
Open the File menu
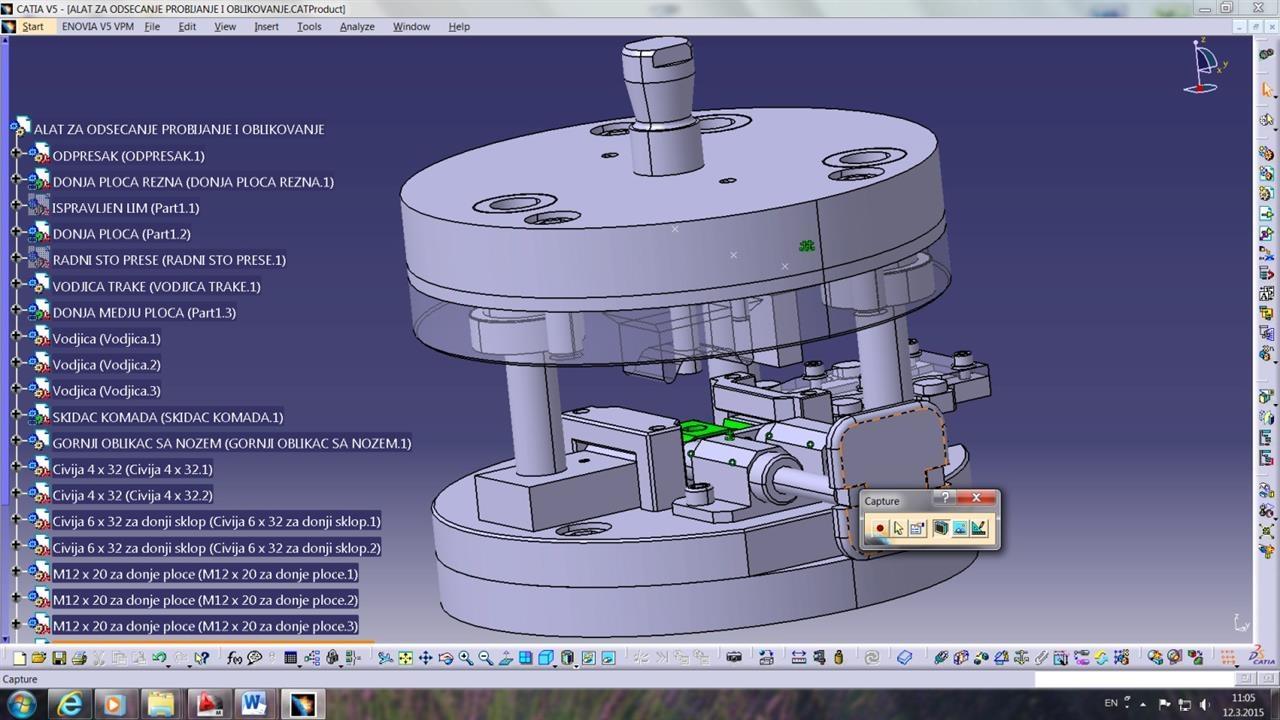(x=152, y=26)
